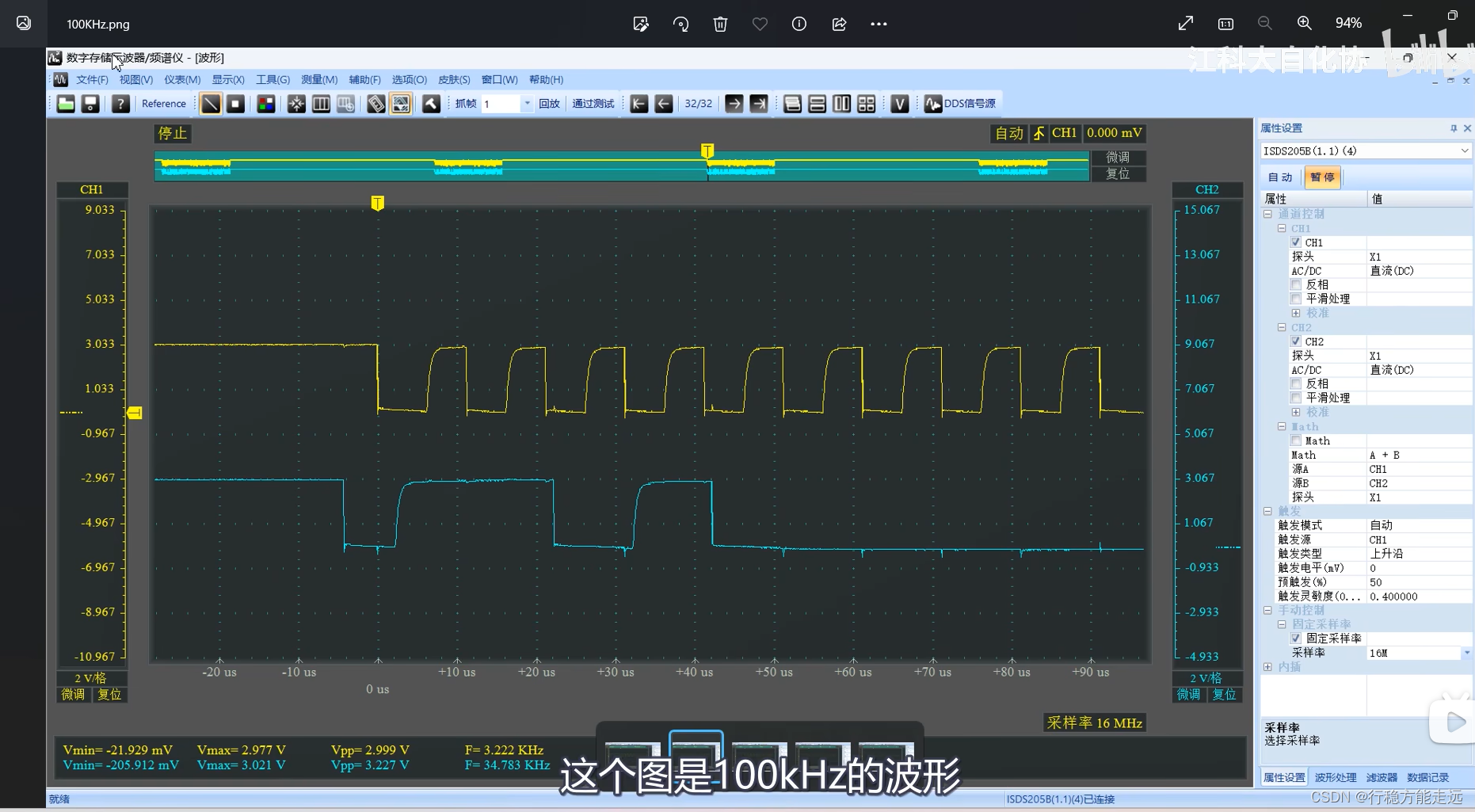
Task: Enable the Math channel checkbox
Action: pyautogui.click(x=1296, y=440)
